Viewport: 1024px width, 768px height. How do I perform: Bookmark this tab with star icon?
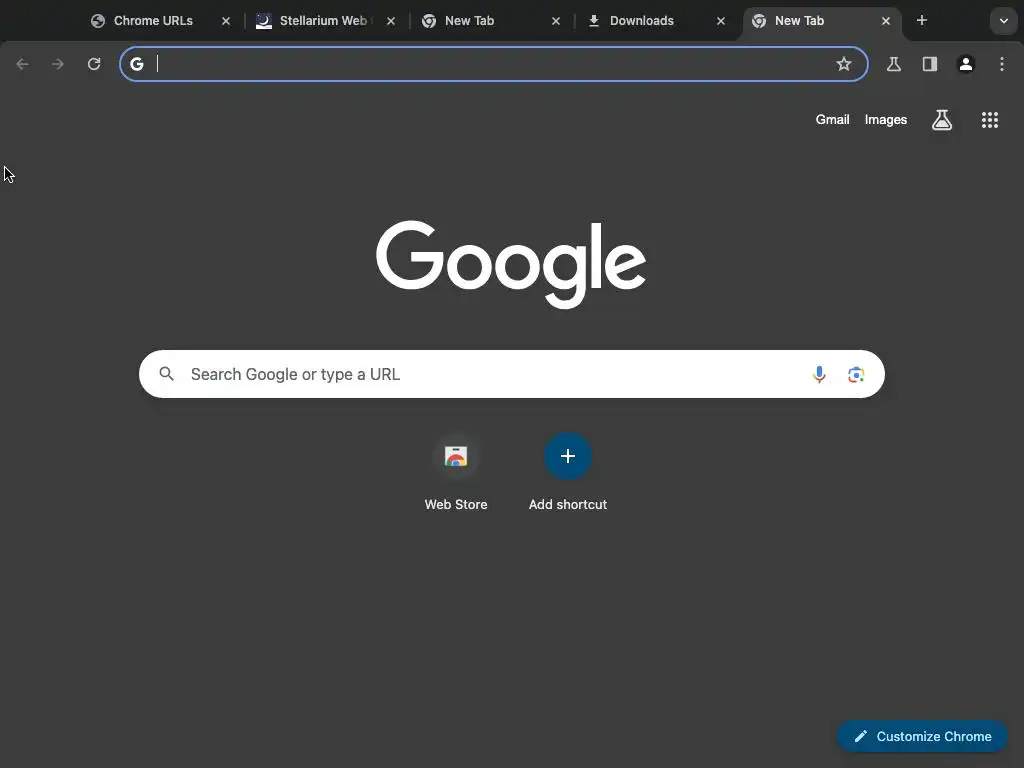844,64
